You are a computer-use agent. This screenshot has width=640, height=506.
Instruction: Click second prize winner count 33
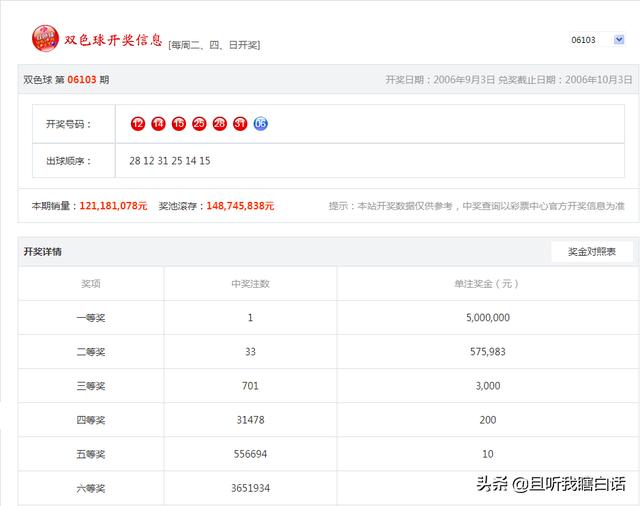point(250,352)
